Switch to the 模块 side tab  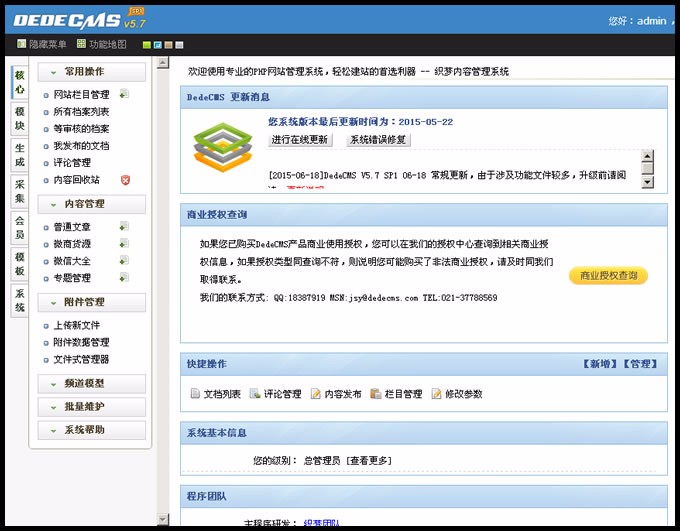[x=20, y=118]
